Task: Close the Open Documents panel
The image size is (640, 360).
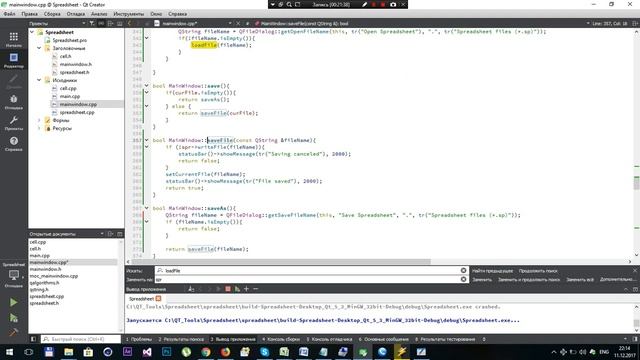Action: click(x=120, y=234)
